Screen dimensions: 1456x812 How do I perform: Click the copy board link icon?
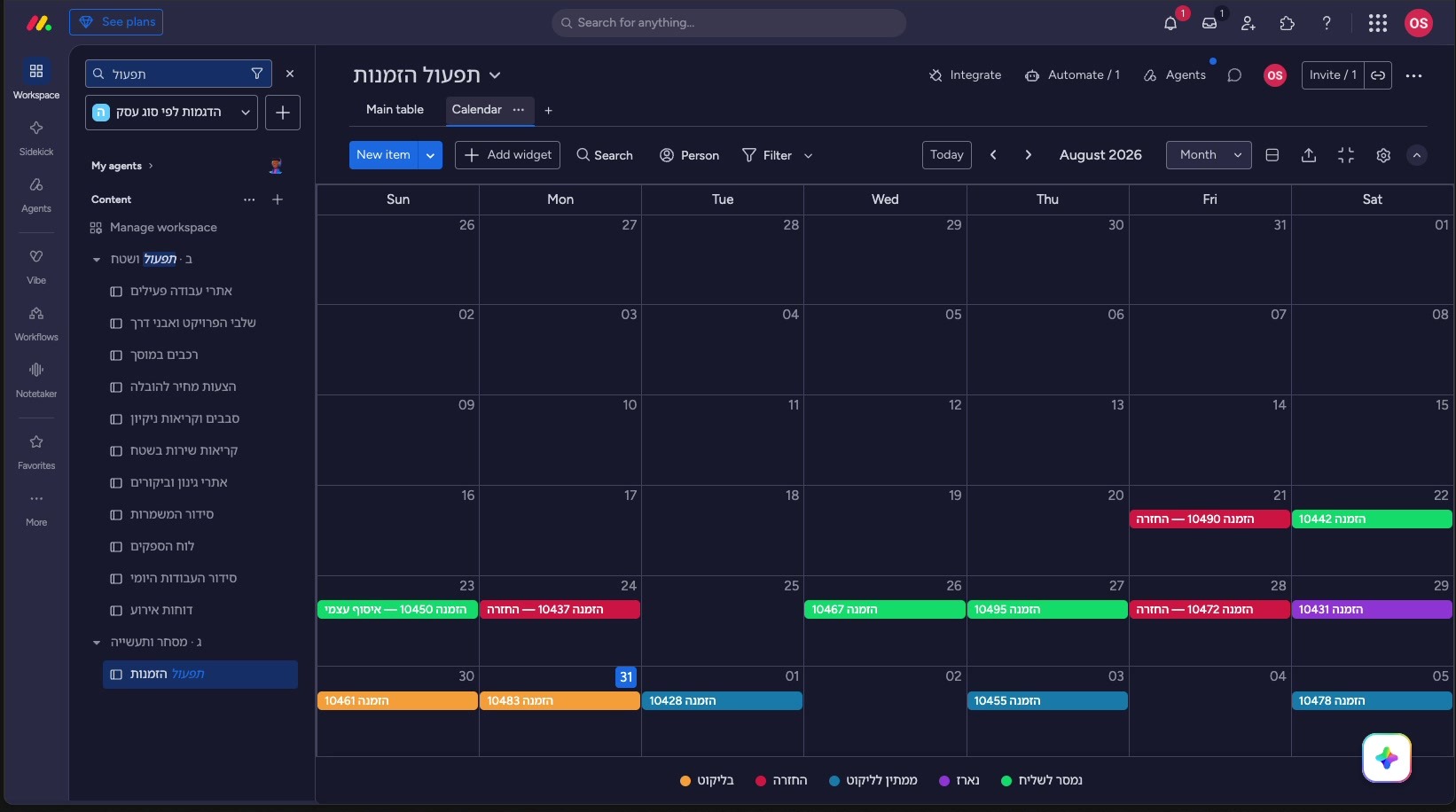click(1378, 75)
